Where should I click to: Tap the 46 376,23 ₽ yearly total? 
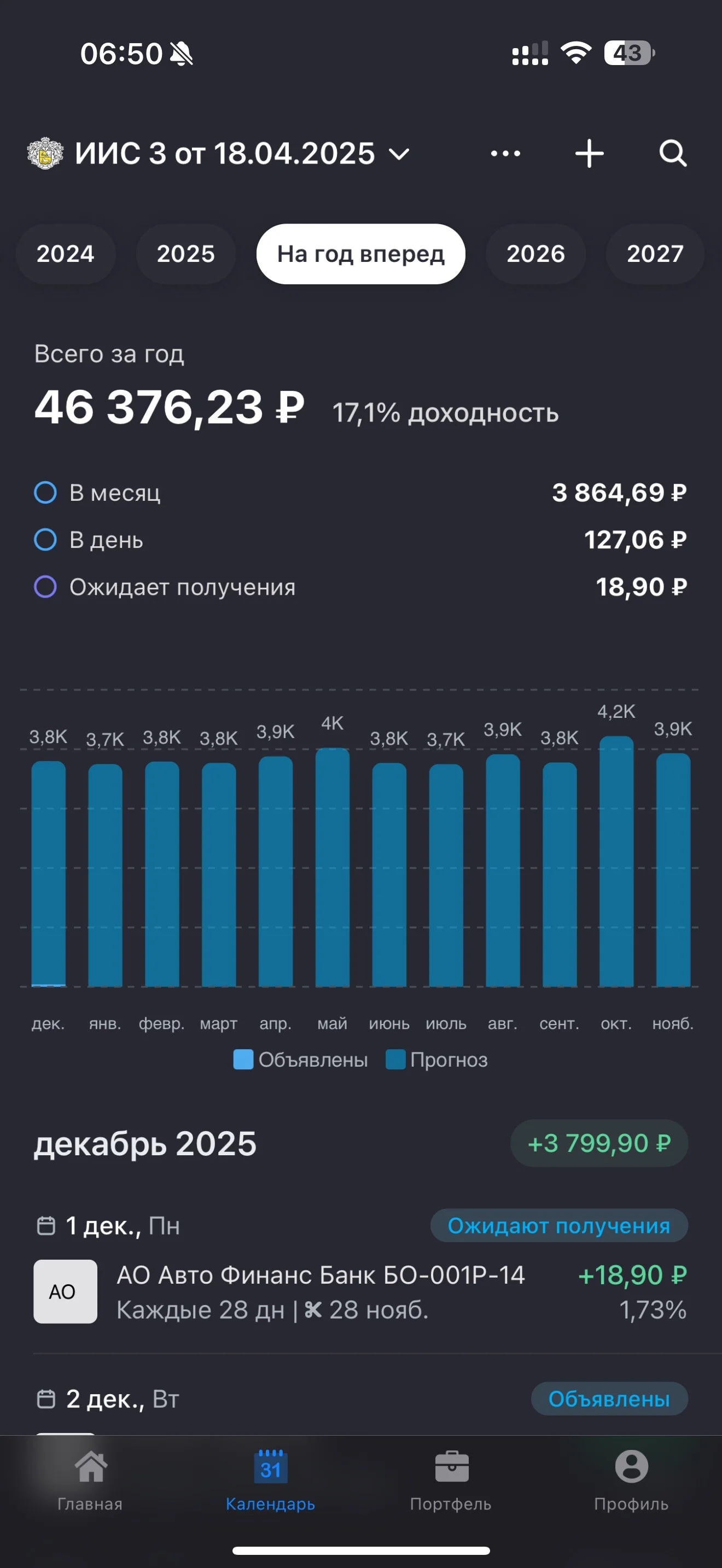pyautogui.click(x=169, y=408)
